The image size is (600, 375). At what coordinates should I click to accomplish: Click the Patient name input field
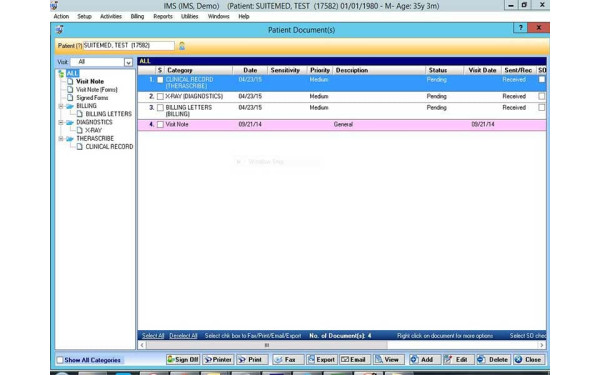coord(129,46)
